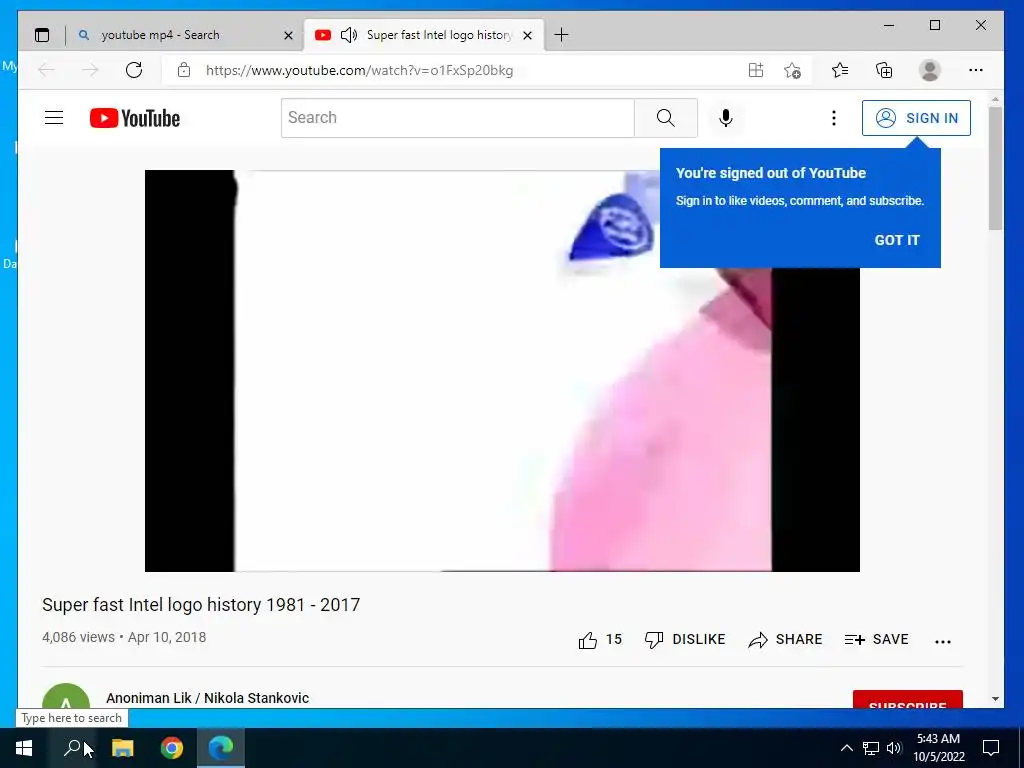
Task: Subscribe to the channel
Action: [x=908, y=699]
